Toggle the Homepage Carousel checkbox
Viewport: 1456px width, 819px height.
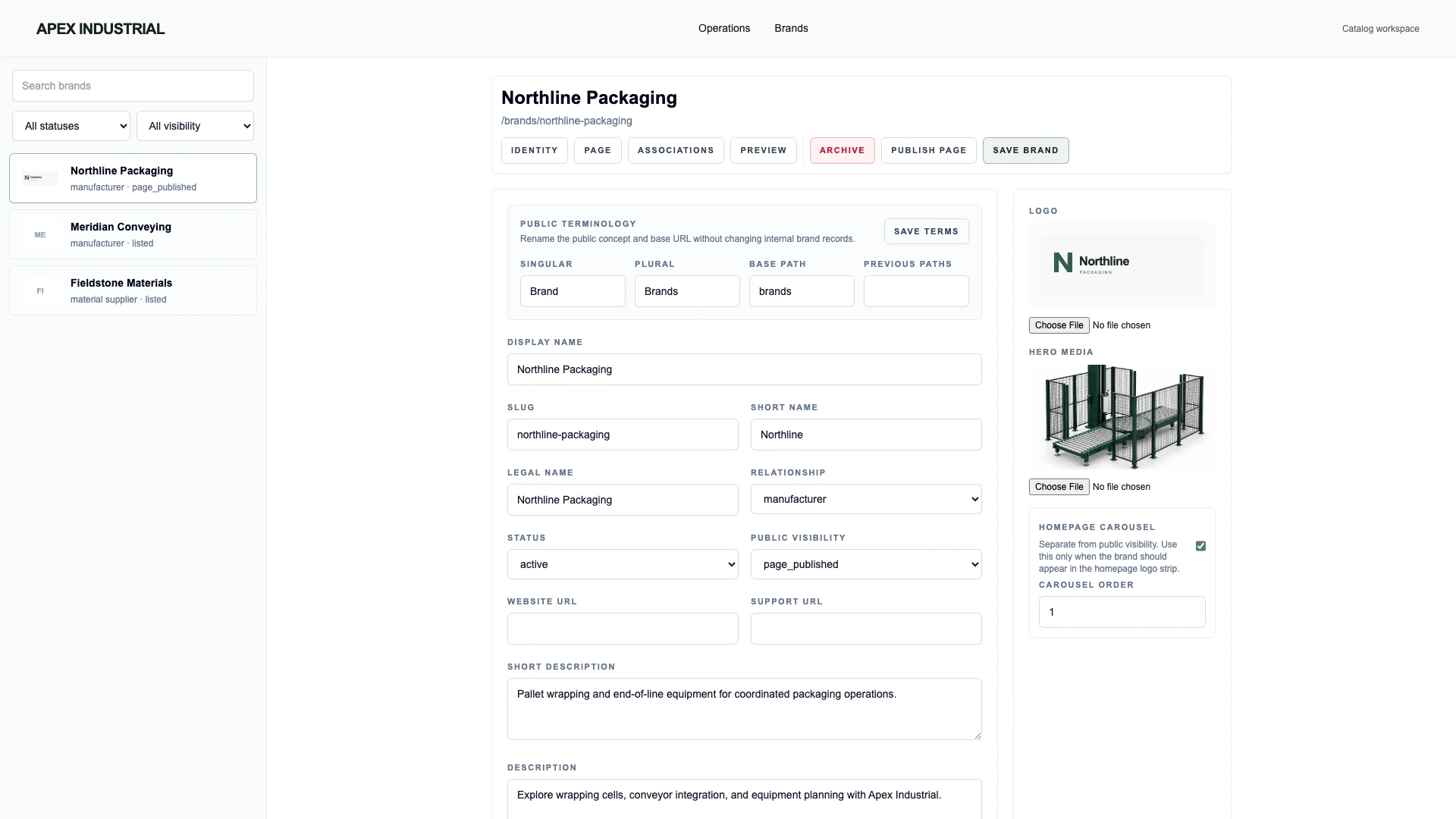pos(1200,546)
